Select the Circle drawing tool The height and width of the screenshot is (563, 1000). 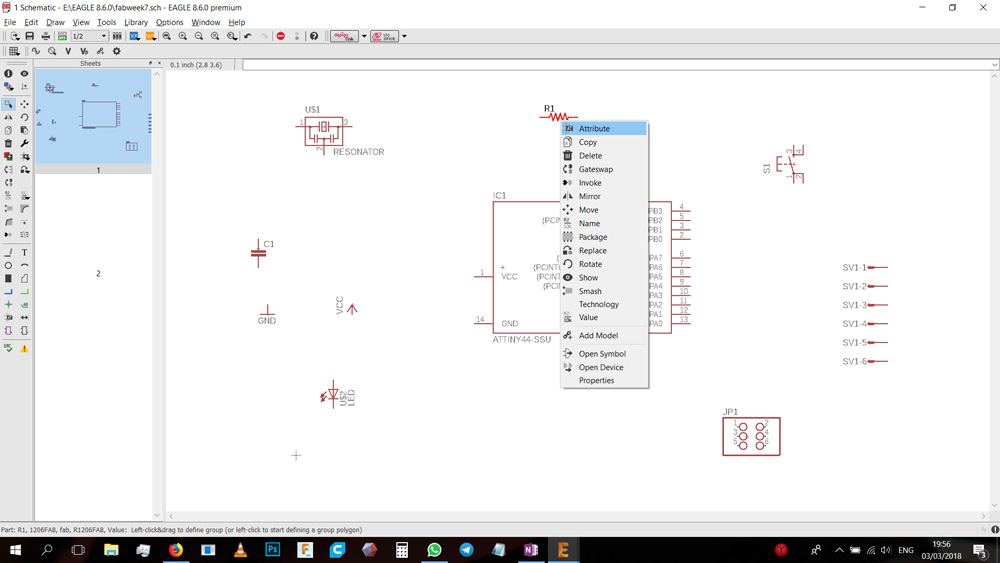[8, 265]
